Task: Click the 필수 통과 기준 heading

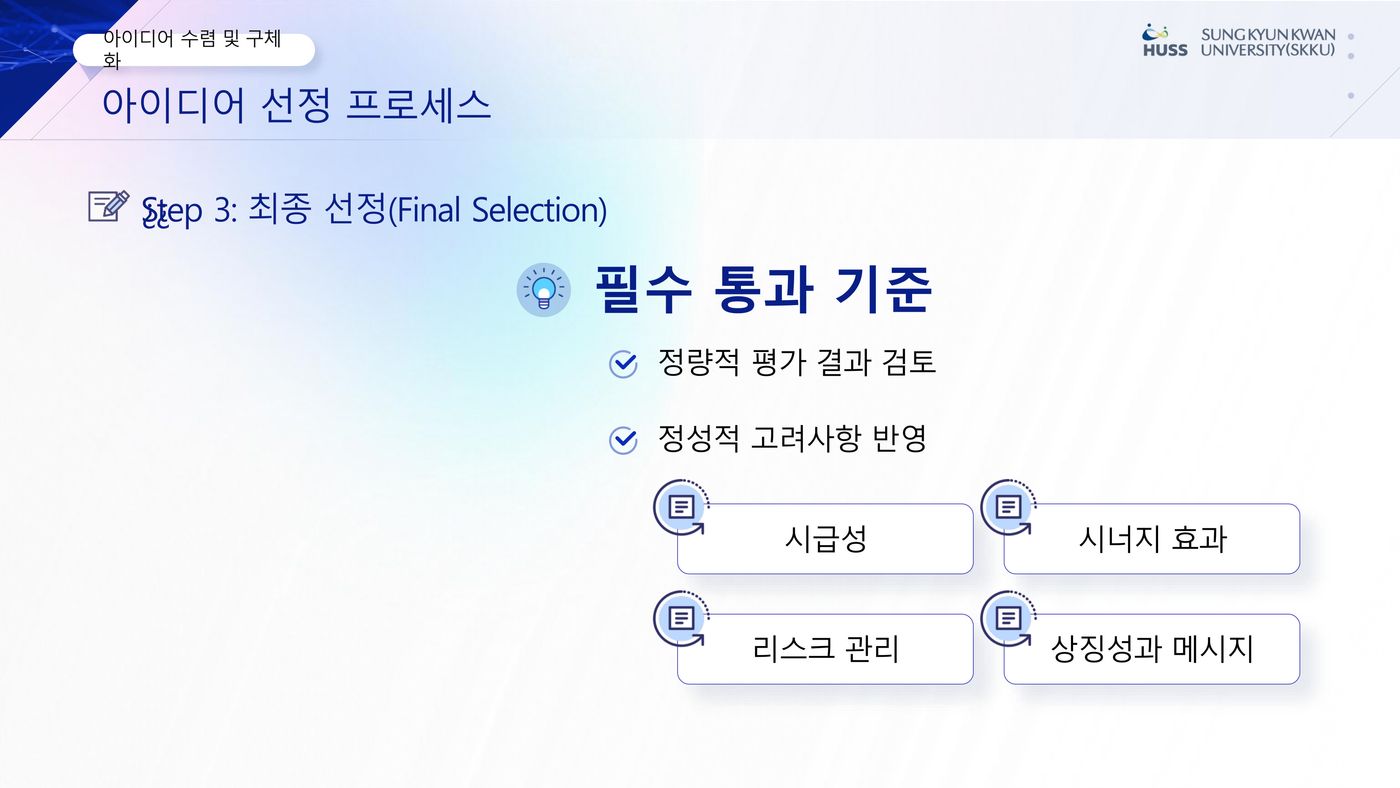Action: [764, 290]
